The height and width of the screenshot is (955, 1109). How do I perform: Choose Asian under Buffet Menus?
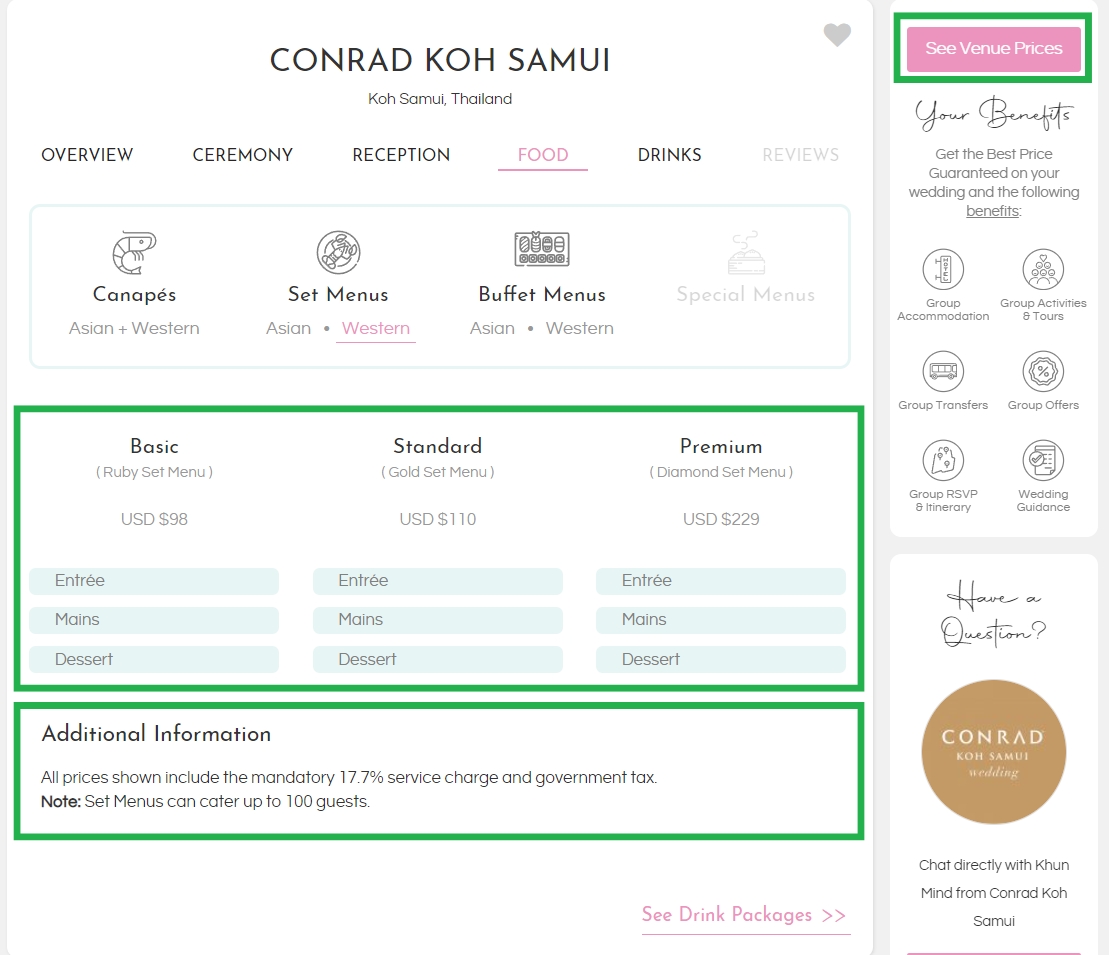pyautogui.click(x=492, y=328)
